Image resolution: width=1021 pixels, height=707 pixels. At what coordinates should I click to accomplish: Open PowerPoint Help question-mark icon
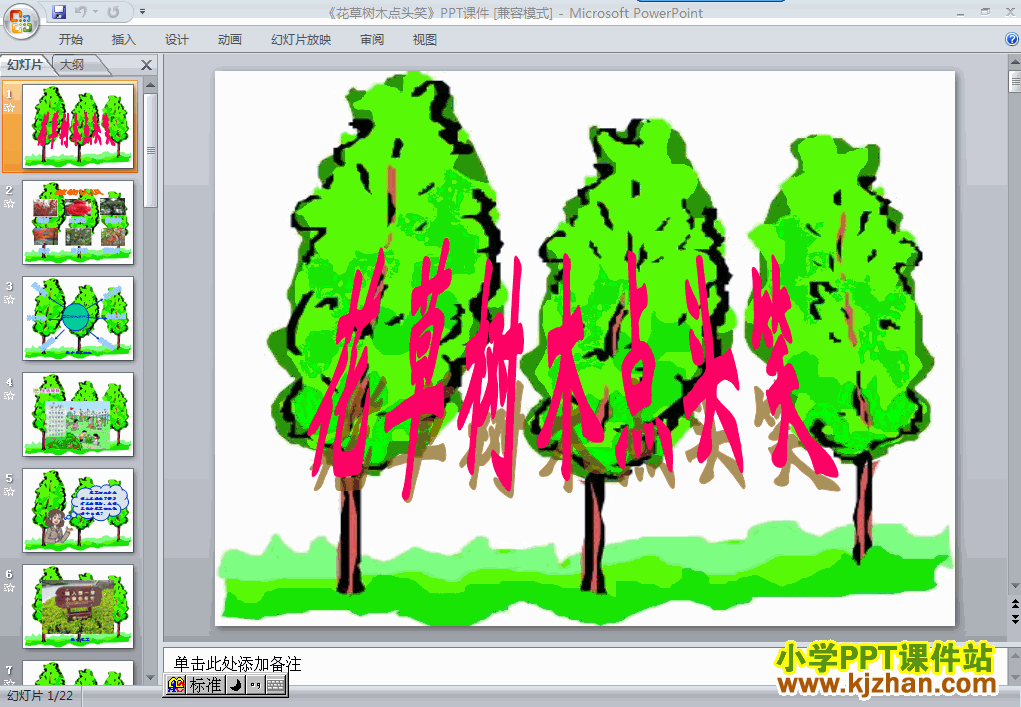[x=1012, y=39]
